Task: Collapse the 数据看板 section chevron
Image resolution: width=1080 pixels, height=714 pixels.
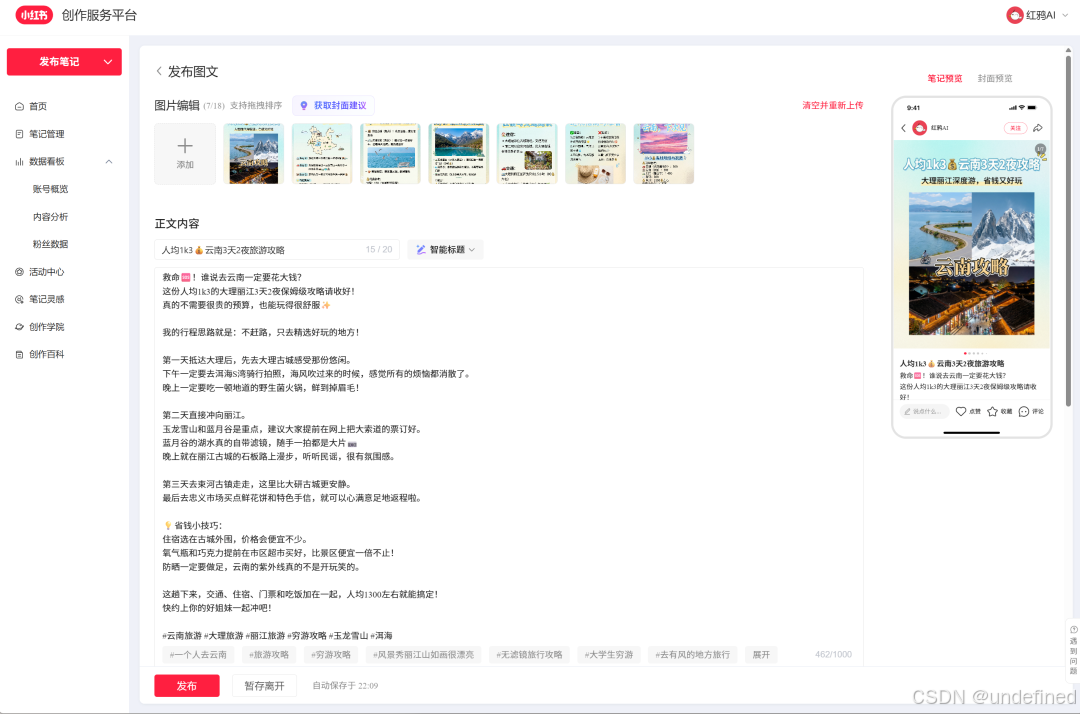Action: coord(109,161)
